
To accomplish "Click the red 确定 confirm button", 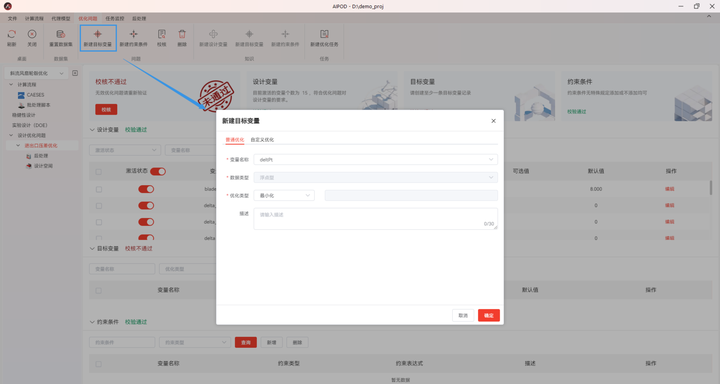I will tap(489, 316).
